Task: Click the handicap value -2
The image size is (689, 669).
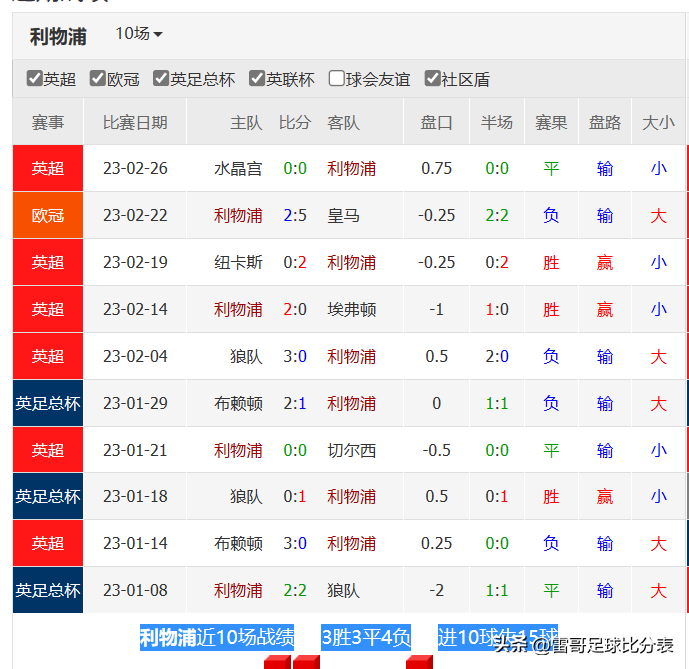Action: click(x=436, y=591)
